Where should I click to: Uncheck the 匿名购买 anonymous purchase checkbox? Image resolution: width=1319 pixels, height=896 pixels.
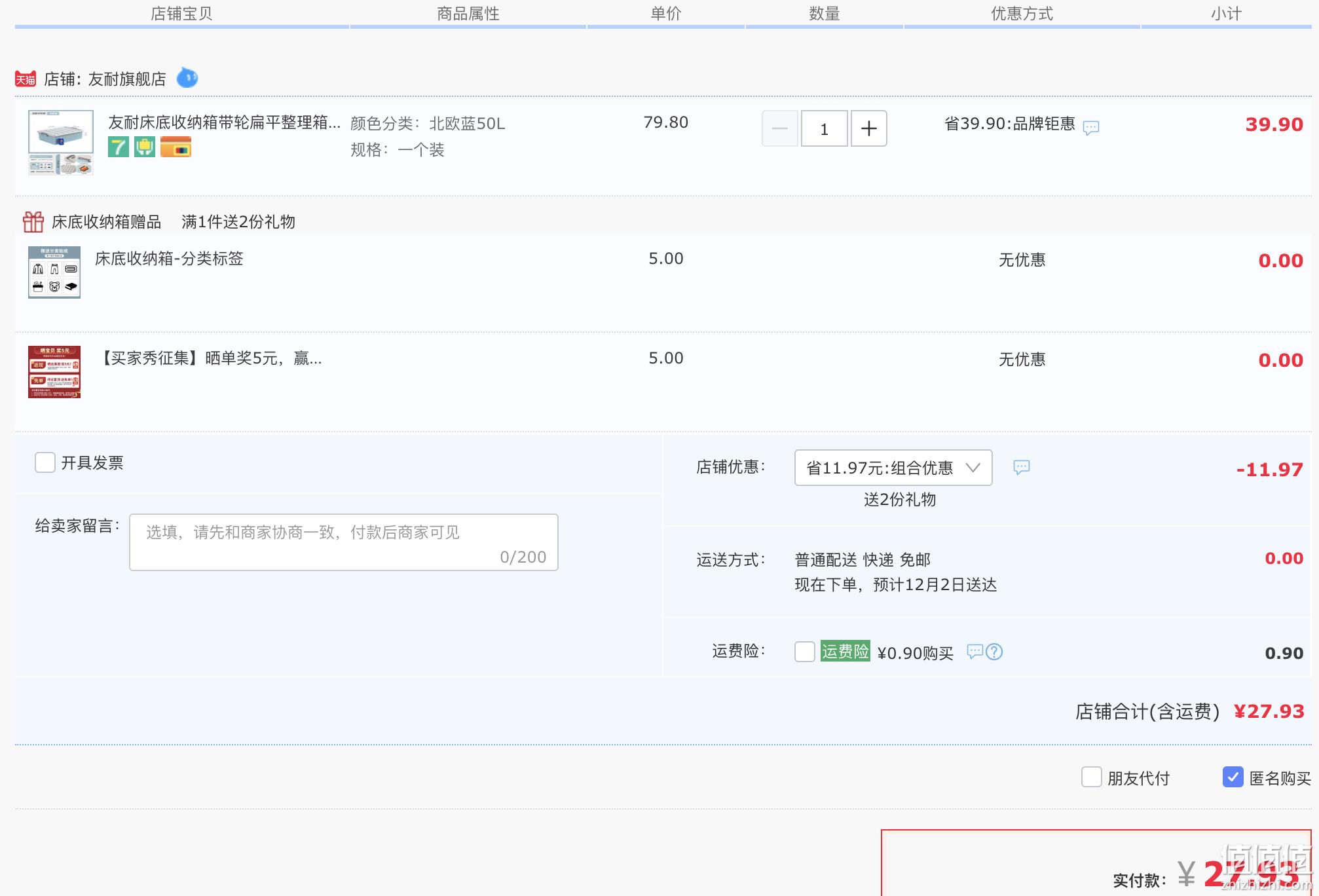[x=1233, y=777]
